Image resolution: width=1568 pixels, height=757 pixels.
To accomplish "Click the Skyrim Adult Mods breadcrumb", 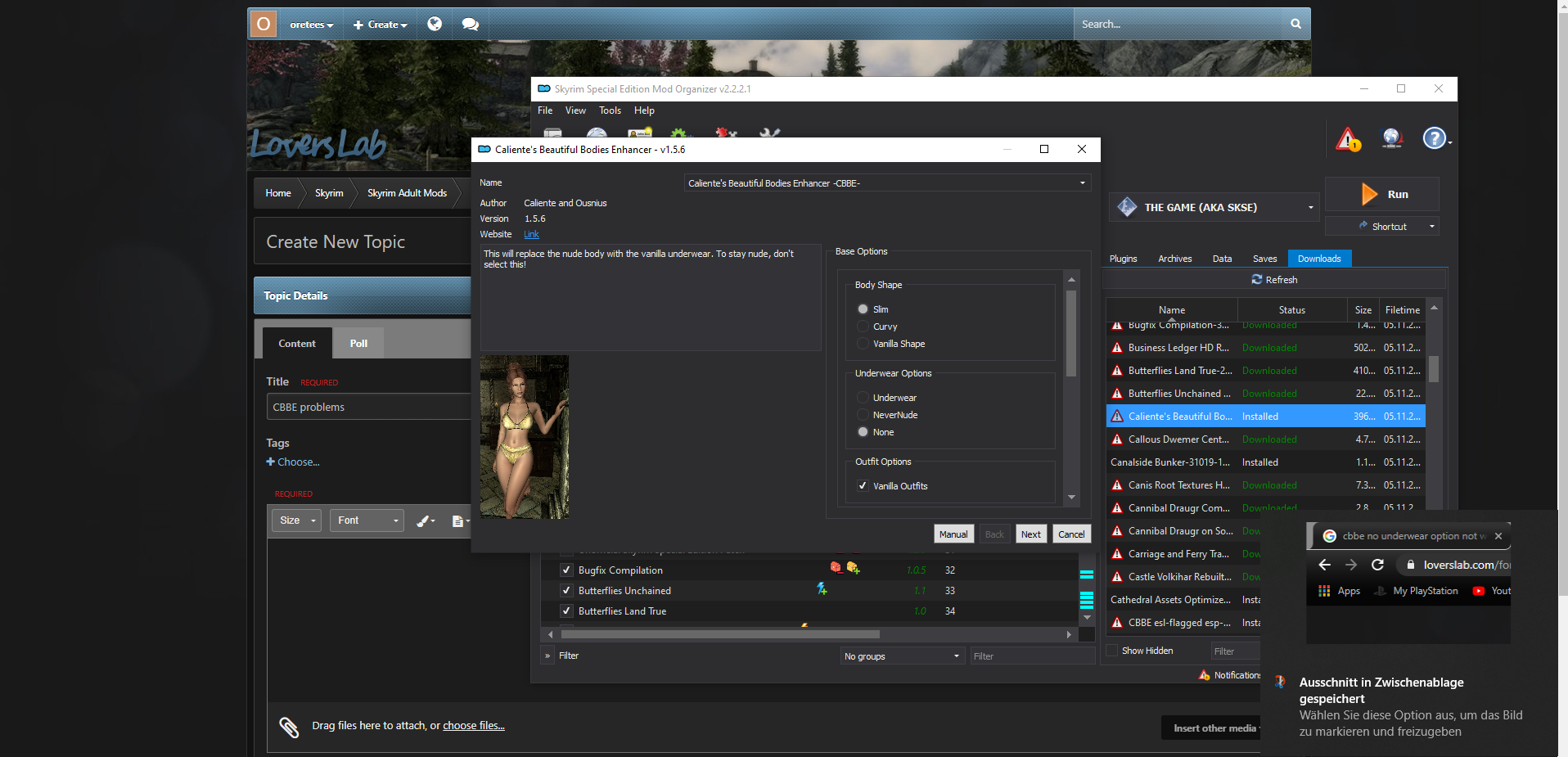I will pos(407,193).
